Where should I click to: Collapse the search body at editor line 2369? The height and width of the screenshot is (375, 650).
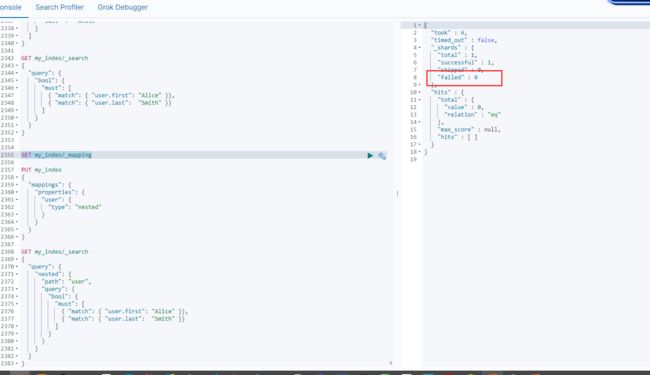coord(17,259)
